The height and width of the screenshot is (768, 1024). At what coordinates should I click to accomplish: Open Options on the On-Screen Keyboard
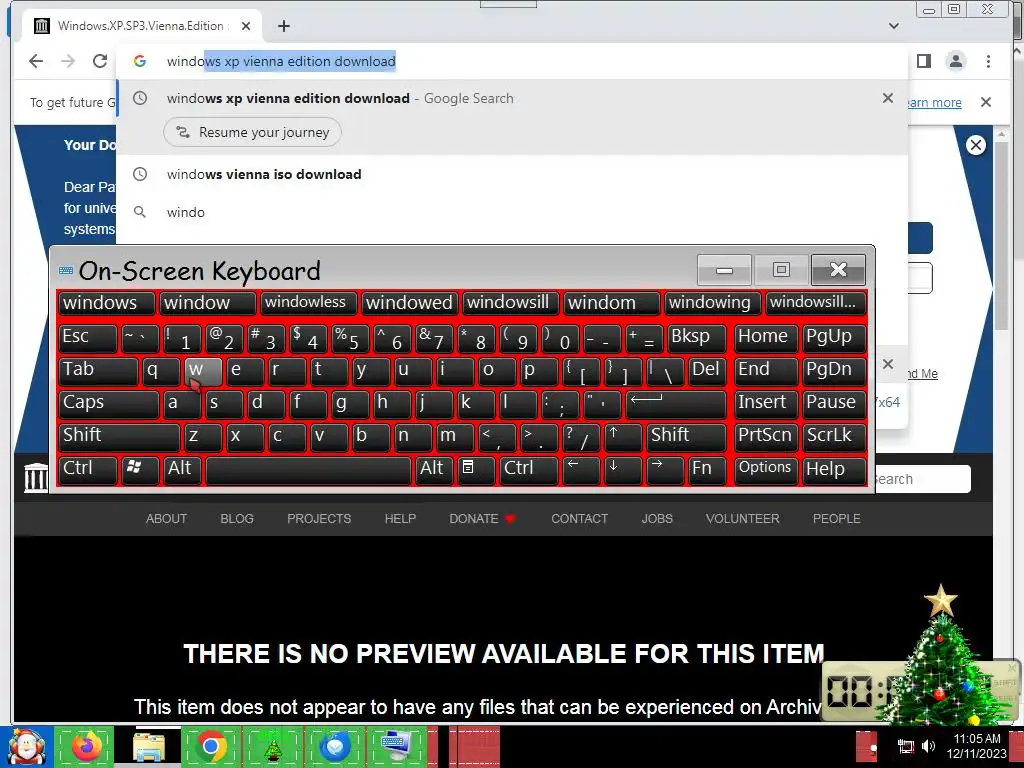tap(765, 470)
